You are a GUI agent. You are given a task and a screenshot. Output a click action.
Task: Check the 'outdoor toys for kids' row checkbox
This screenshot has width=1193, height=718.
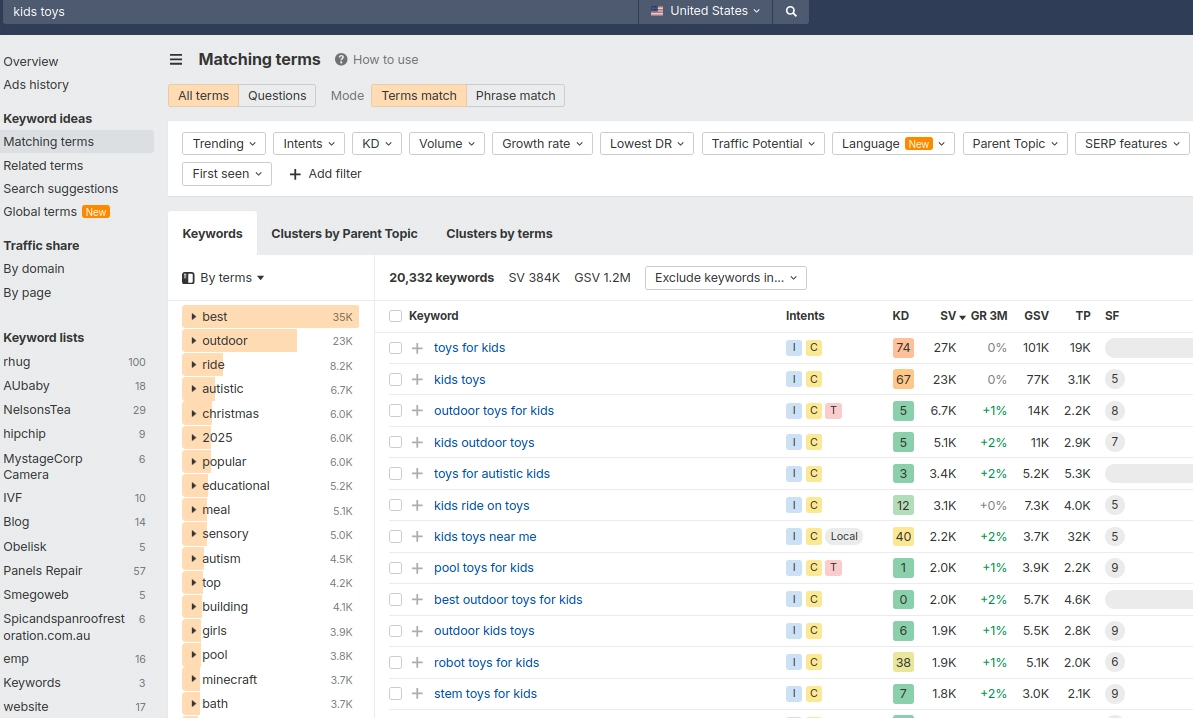[395, 411]
